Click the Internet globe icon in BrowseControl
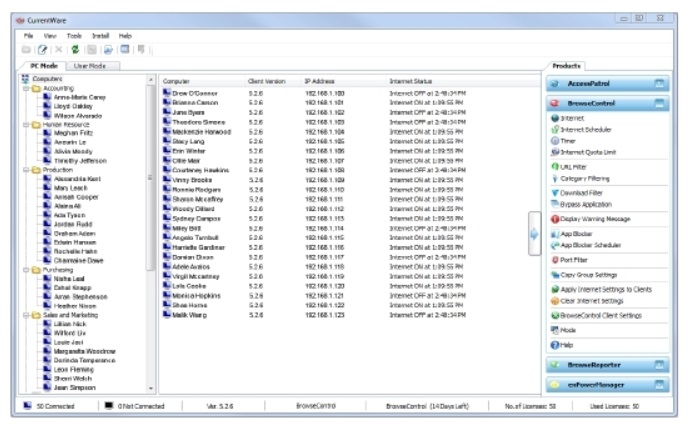 tap(555, 118)
